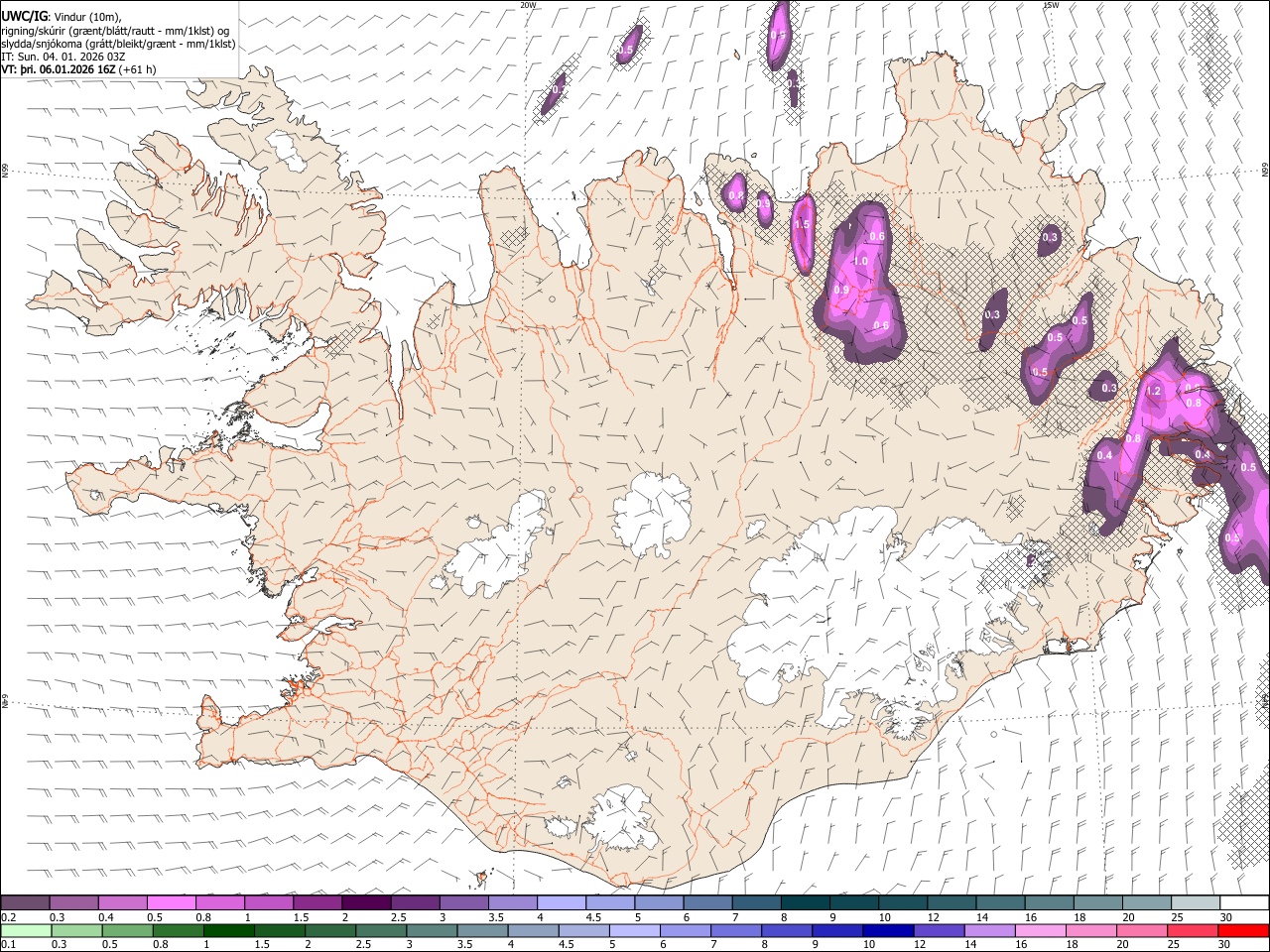Pick the lower scale blue swatch starting at 7
The image size is (1270, 952).
(735, 930)
